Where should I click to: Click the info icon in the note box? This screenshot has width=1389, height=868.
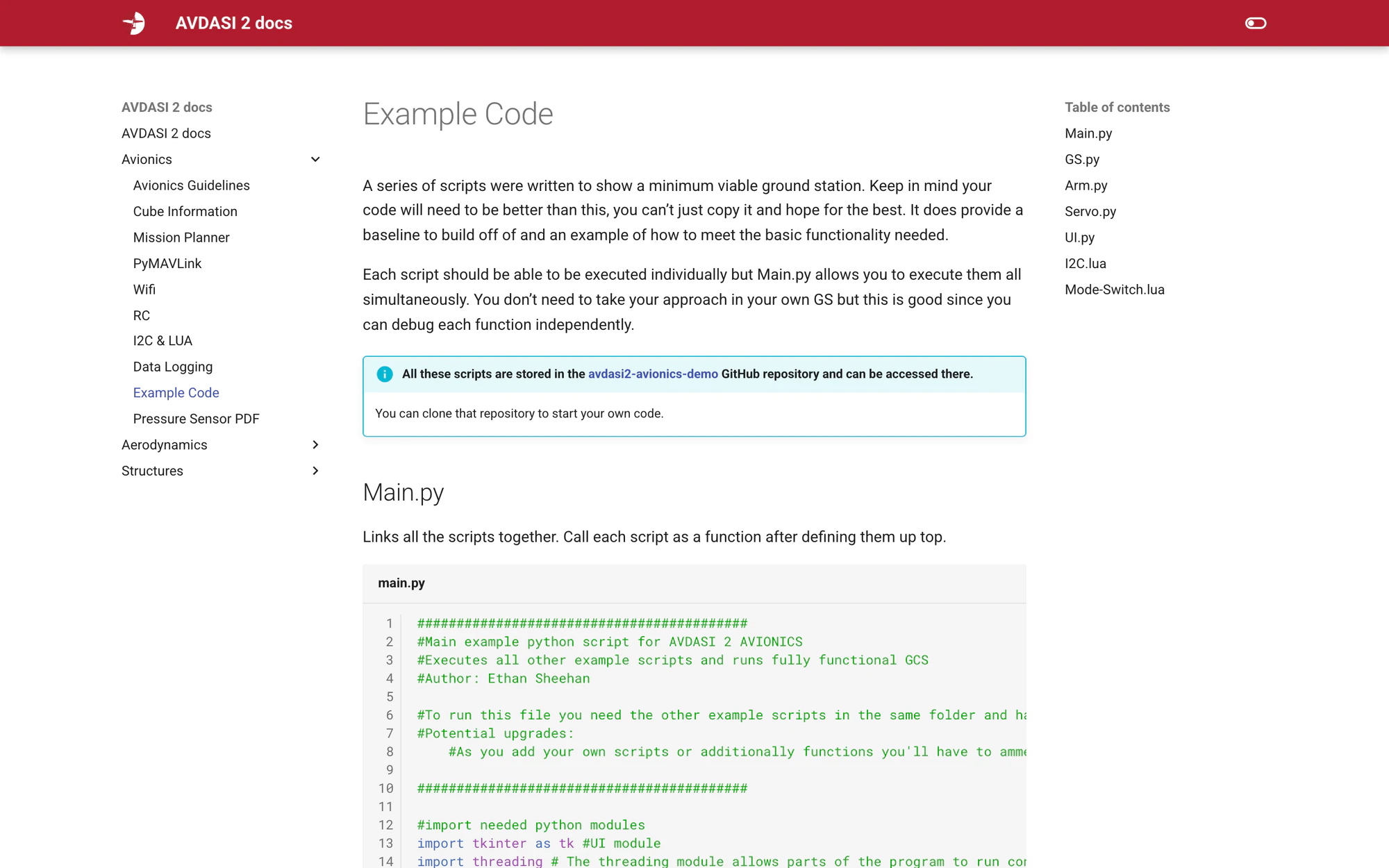384,374
